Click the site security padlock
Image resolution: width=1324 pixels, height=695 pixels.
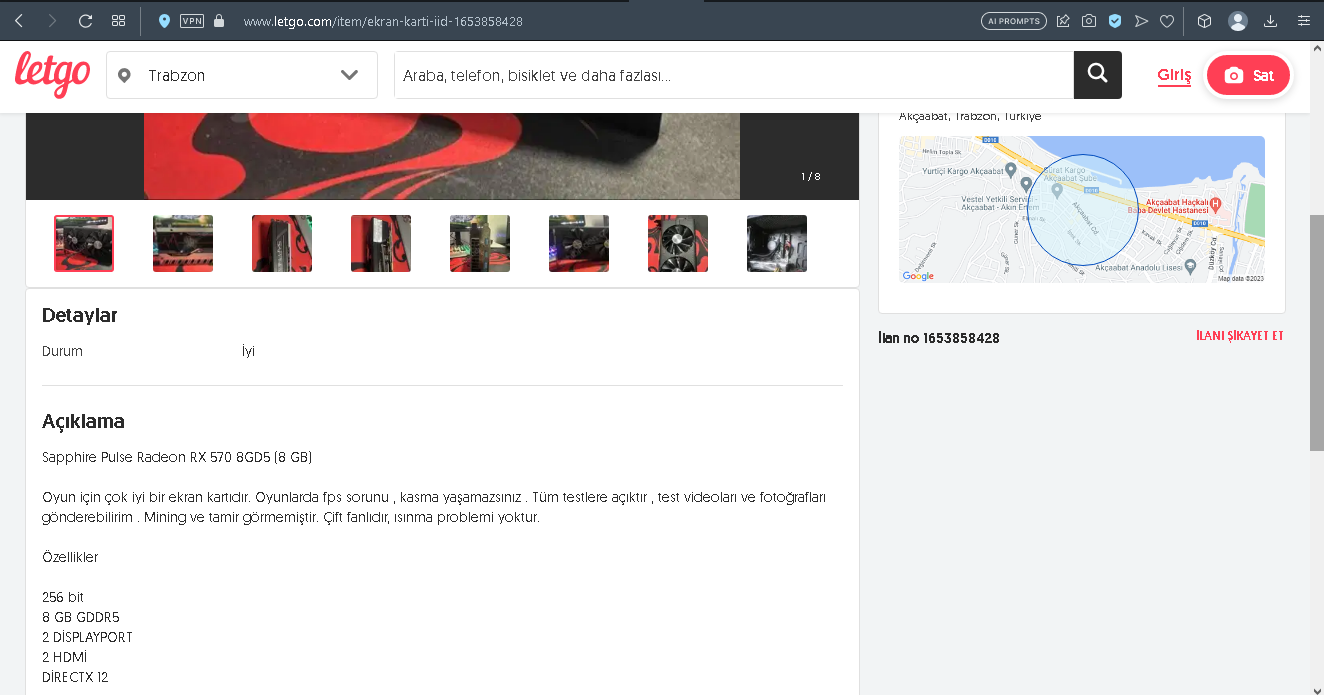(219, 20)
